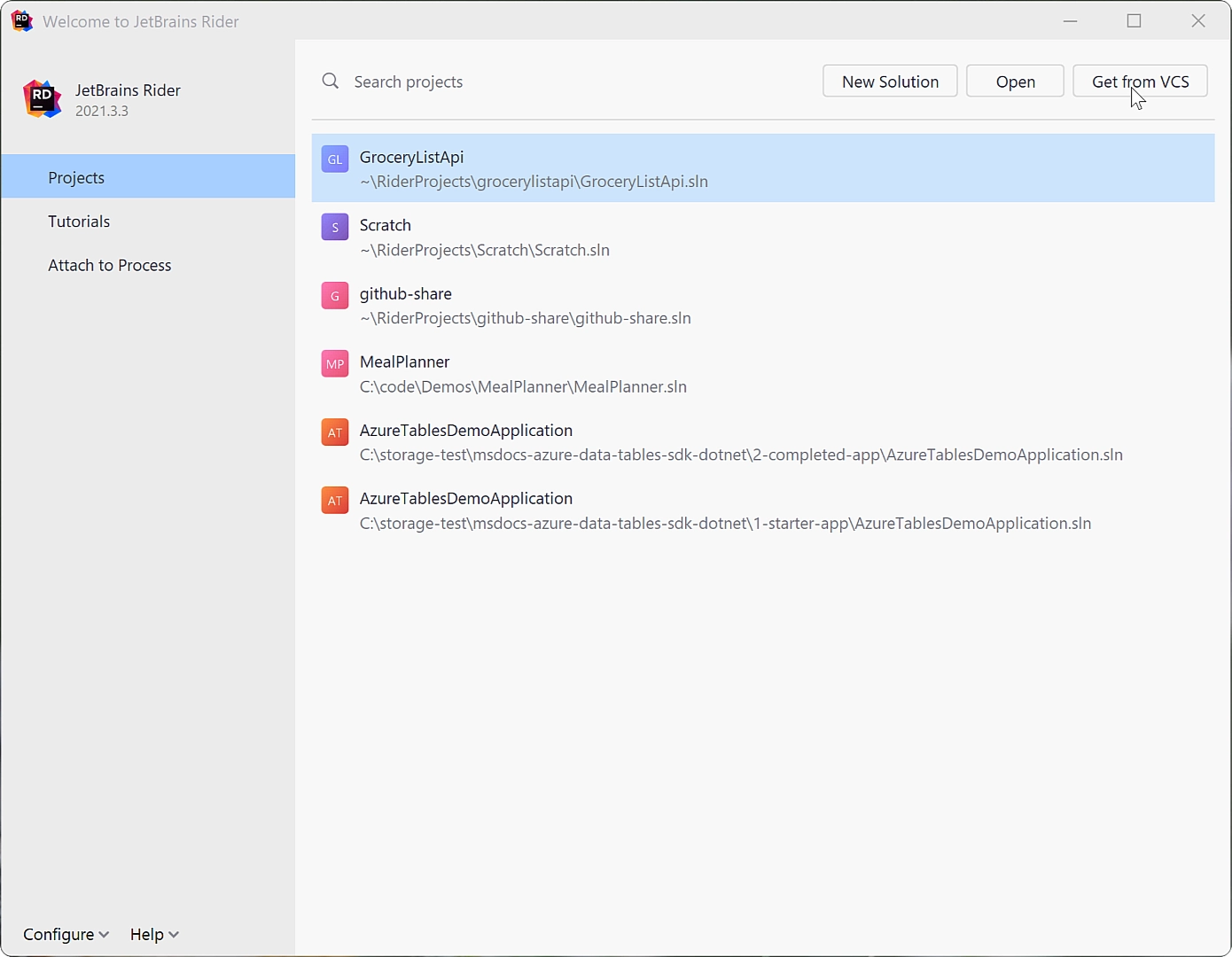The width and height of the screenshot is (1232, 957).
Task: Close the Rider welcome window
Action: pyautogui.click(x=1198, y=20)
